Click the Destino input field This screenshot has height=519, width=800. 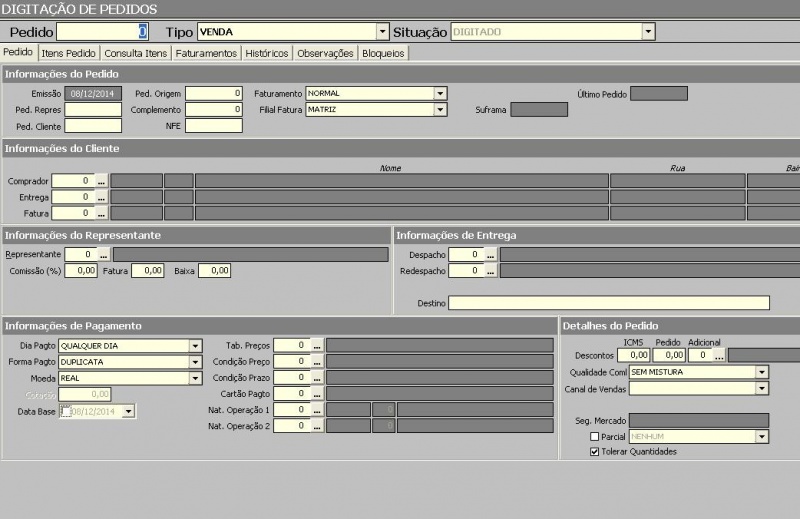click(608, 303)
